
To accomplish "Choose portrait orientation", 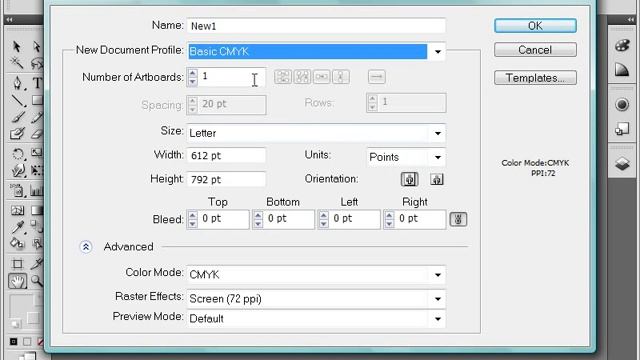I will coord(410,179).
